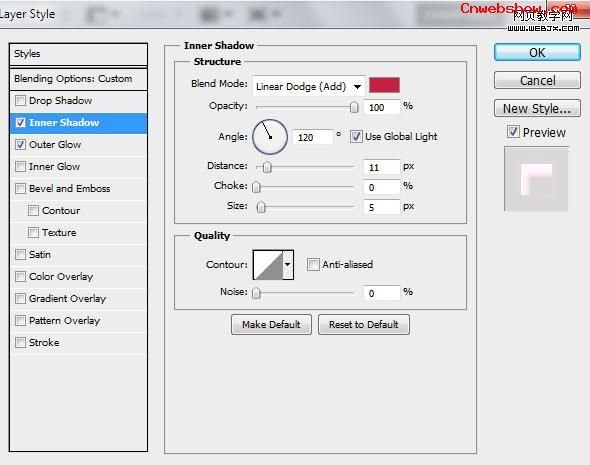Click Reset to Default button
This screenshot has height=465, width=590.
point(364,324)
